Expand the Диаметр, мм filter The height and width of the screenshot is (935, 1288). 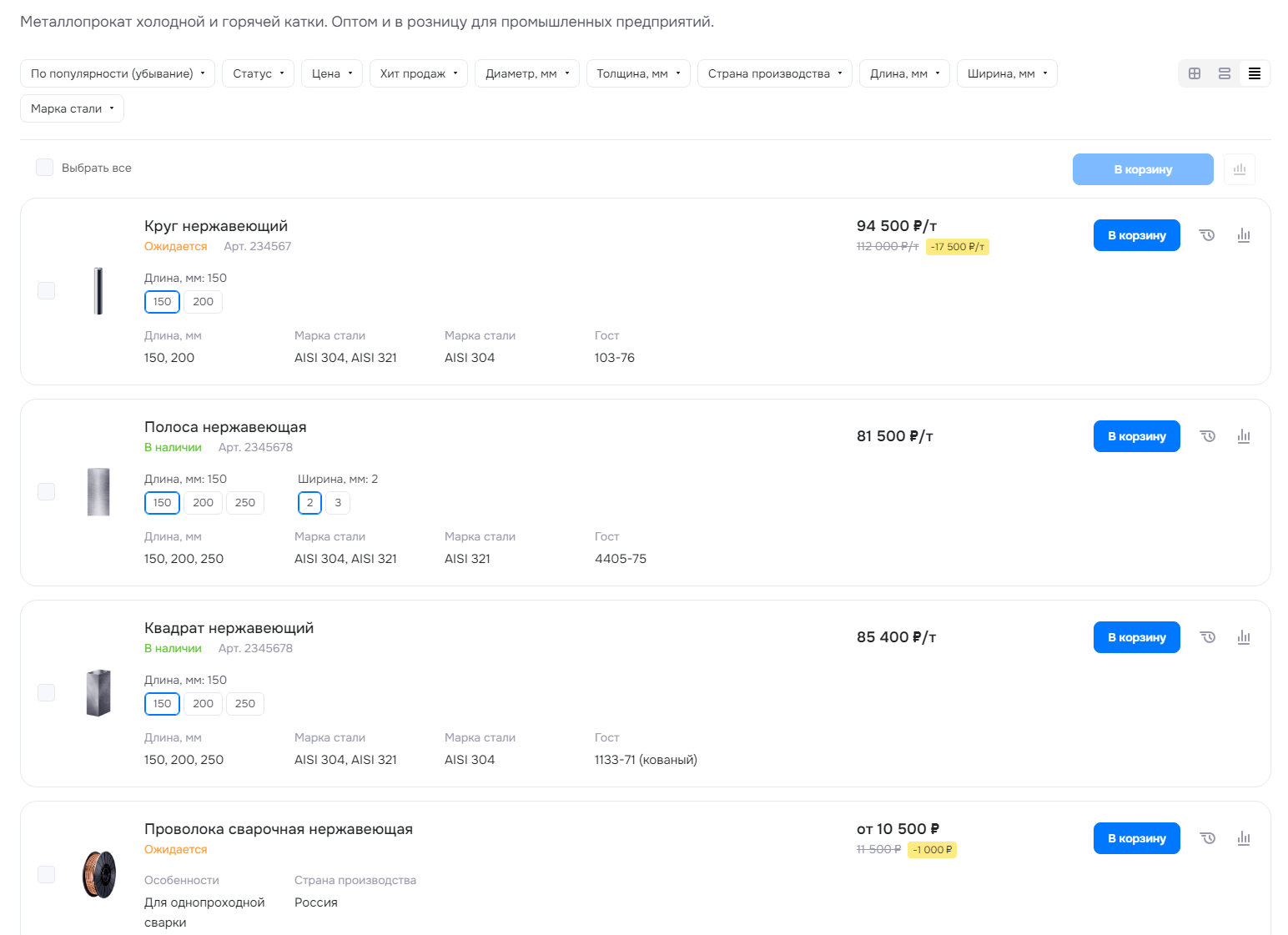click(x=527, y=73)
